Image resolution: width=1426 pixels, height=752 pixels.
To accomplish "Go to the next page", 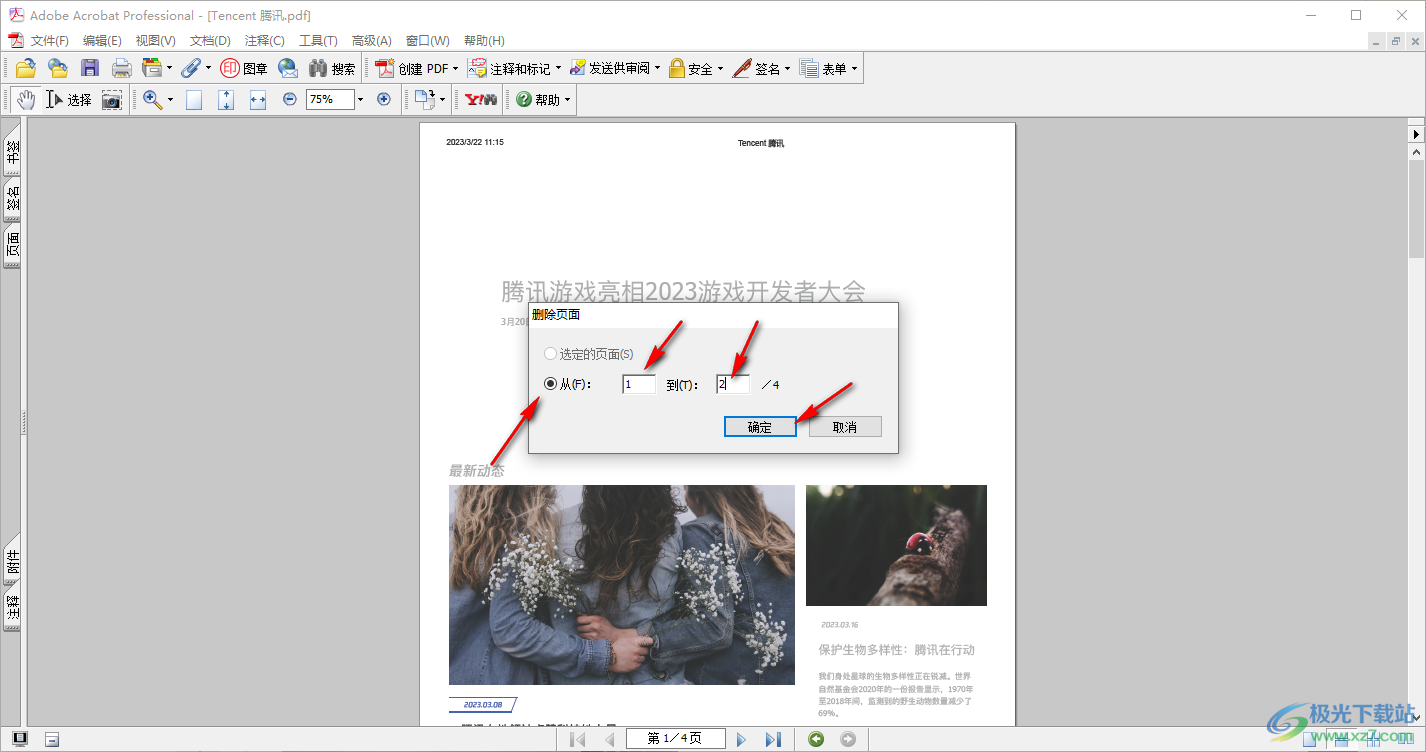I will pos(741,739).
